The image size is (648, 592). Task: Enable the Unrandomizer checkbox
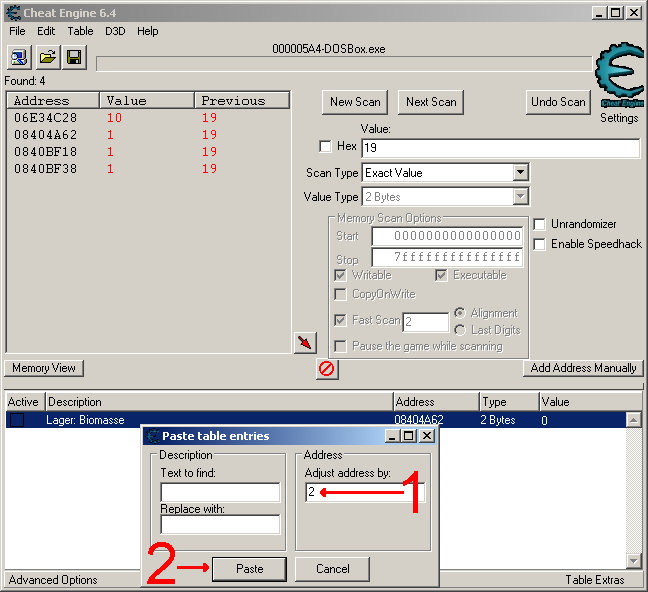tap(539, 224)
